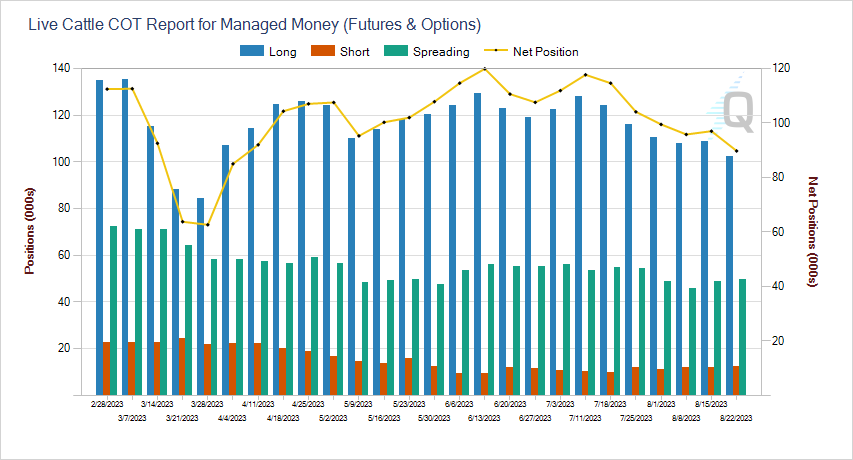Click the green Spreading bar for 2/28/2023
This screenshot has height=460, width=853.
114,310
